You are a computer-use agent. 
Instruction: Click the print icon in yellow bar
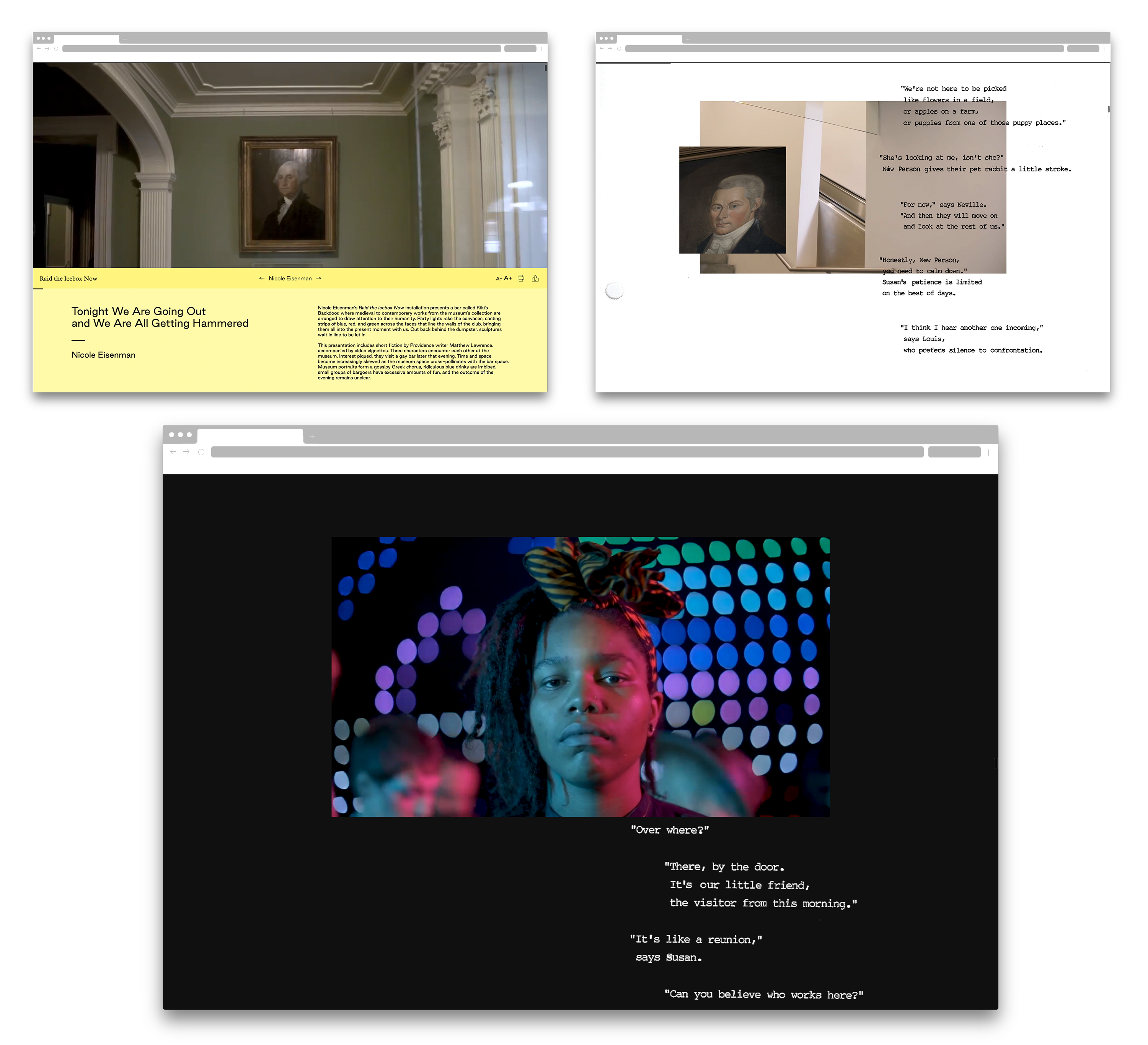pos(520,278)
